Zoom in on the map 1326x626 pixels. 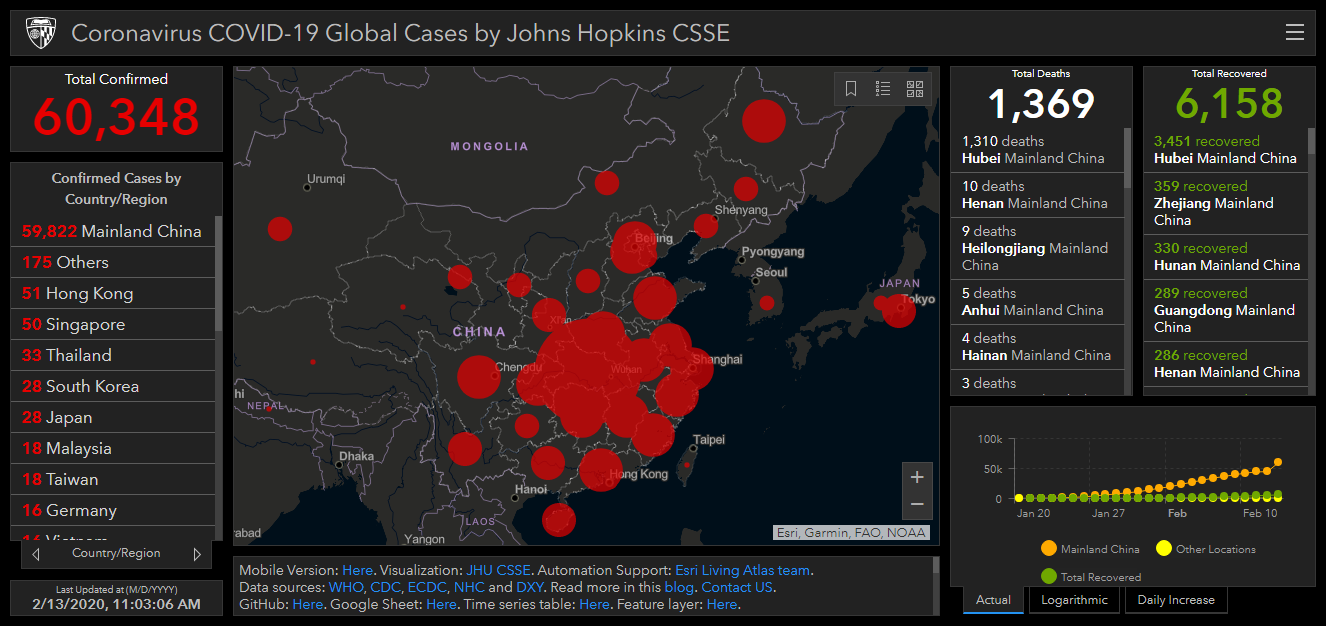pos(917,477)
